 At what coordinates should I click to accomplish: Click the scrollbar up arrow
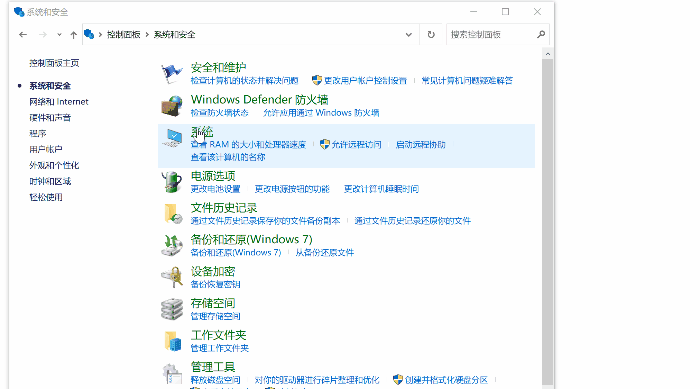548,54
